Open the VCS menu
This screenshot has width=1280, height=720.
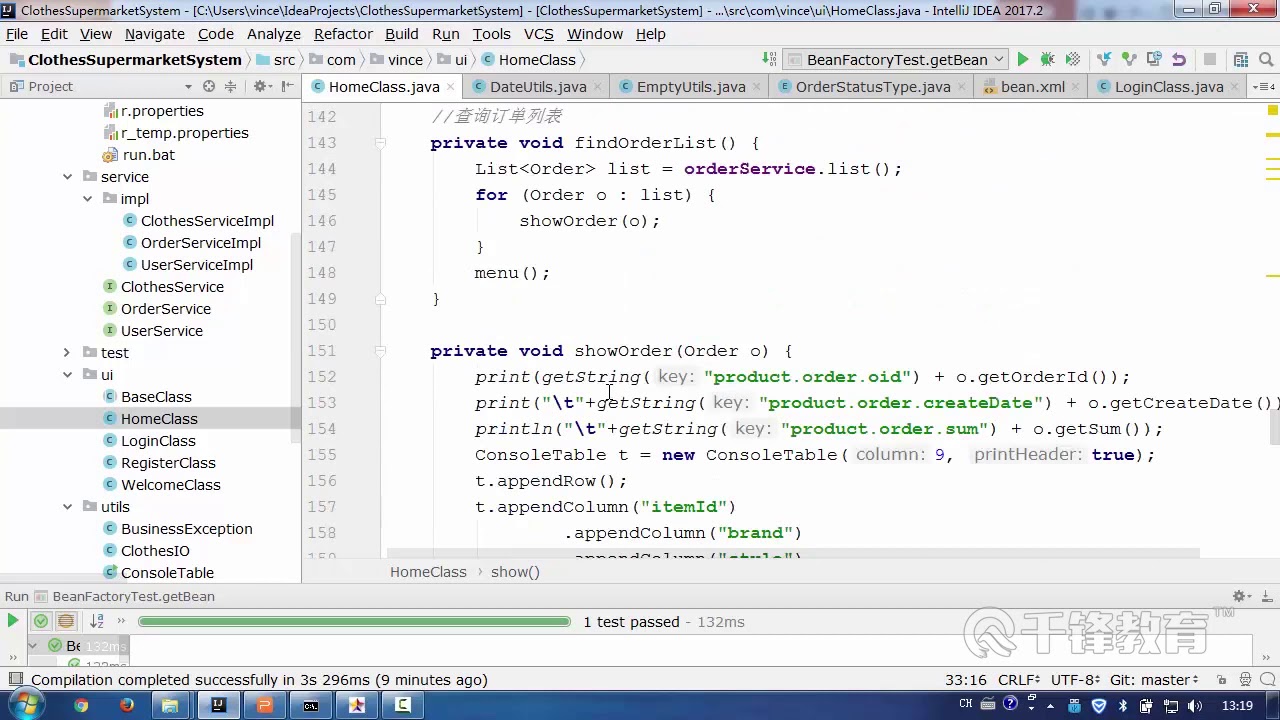pos(538,34)
